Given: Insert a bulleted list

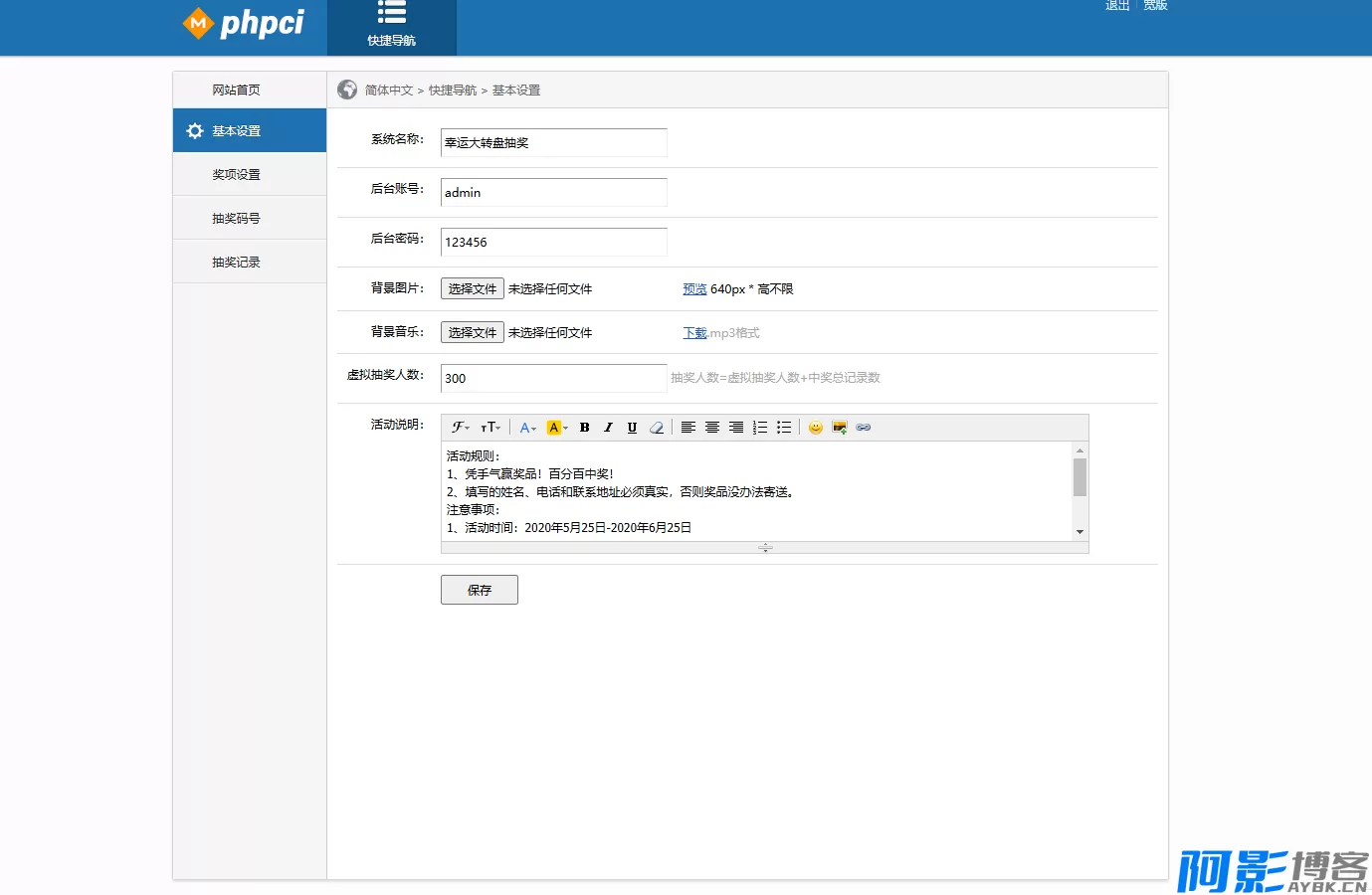Looking at the screenshot, I should click(x=784, y=428).
